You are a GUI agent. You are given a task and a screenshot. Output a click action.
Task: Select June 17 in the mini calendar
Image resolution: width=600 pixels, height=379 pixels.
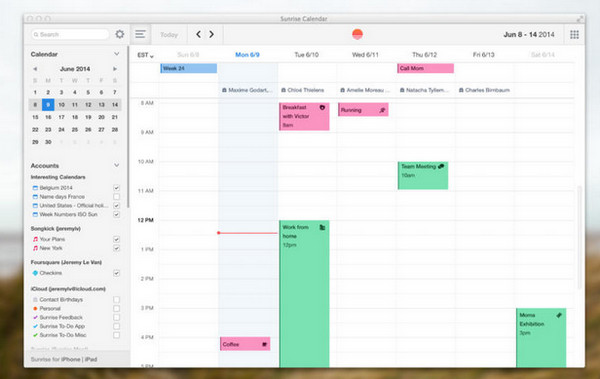[x=61, y=117]
